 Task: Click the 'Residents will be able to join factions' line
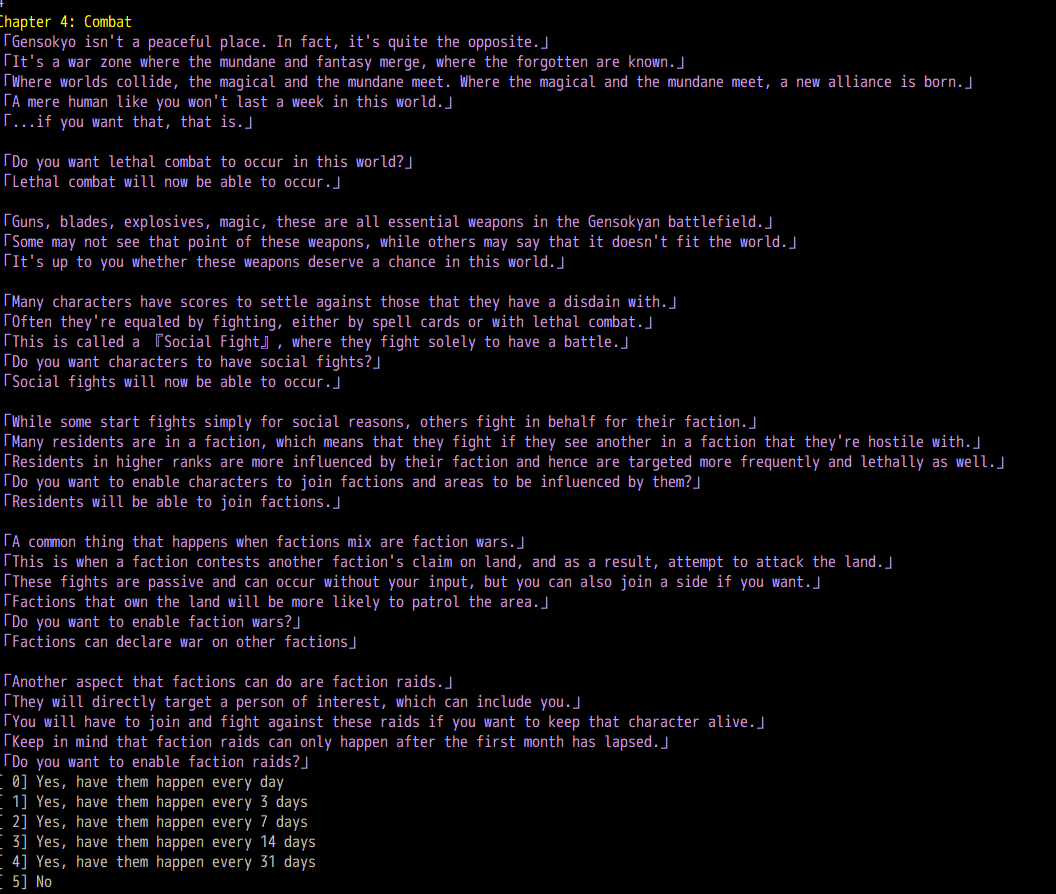click(165, 502)
